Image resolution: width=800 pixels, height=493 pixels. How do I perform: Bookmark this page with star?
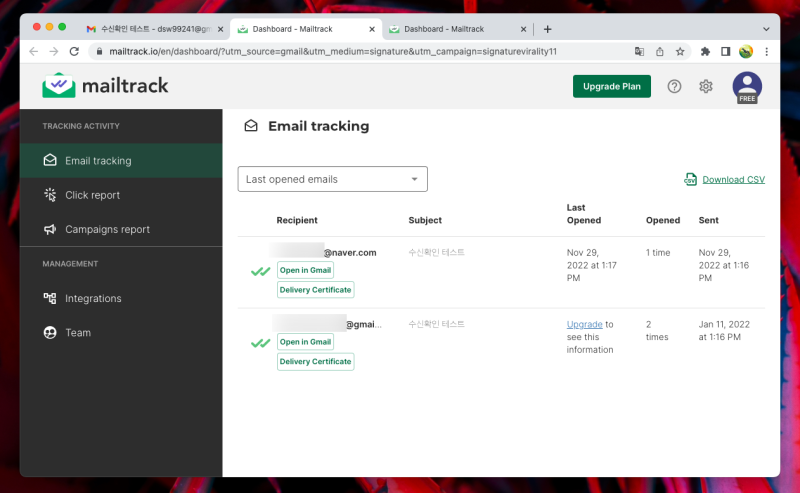coord(680,52)
